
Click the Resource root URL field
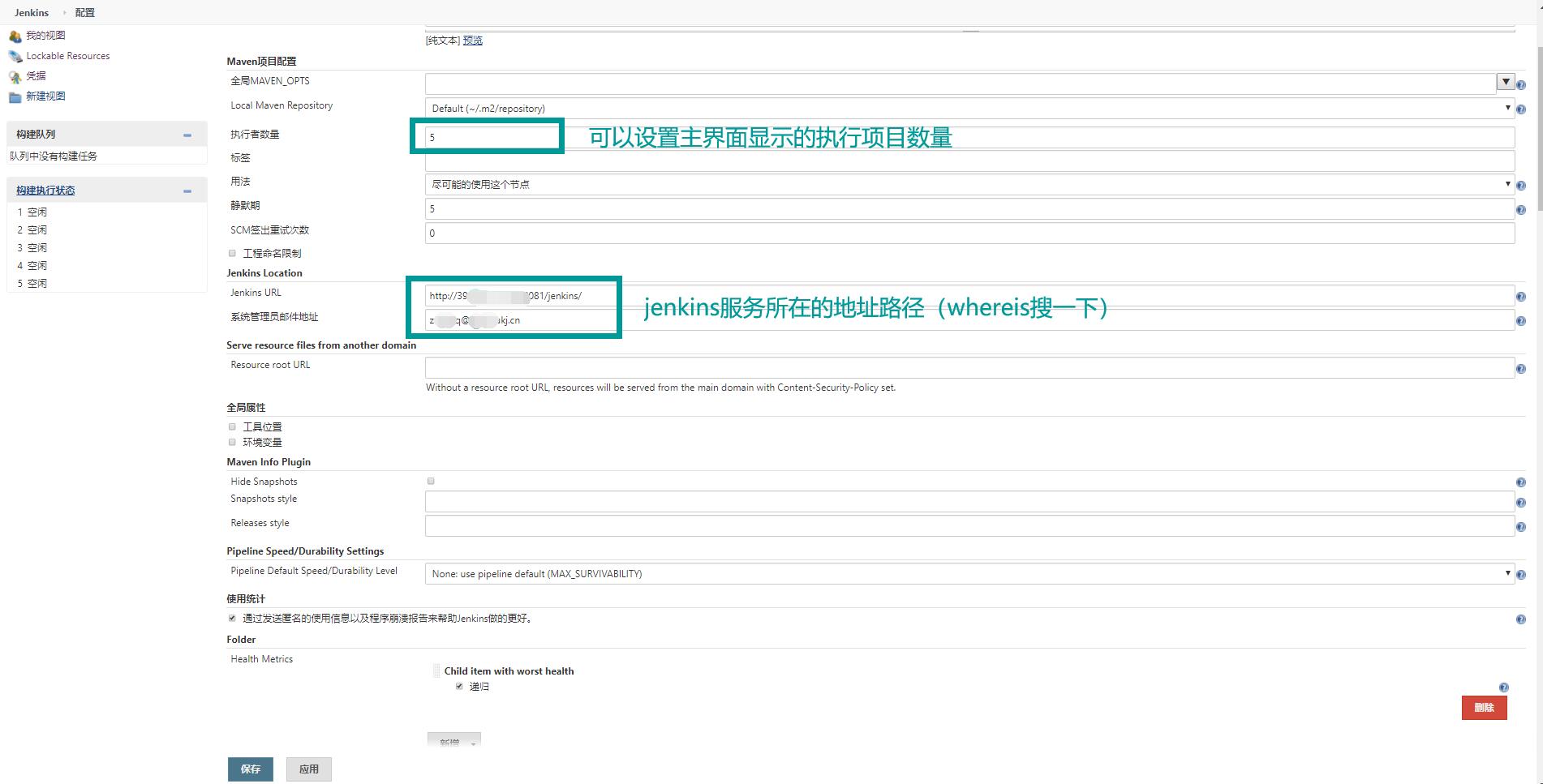tap(969, 368)
